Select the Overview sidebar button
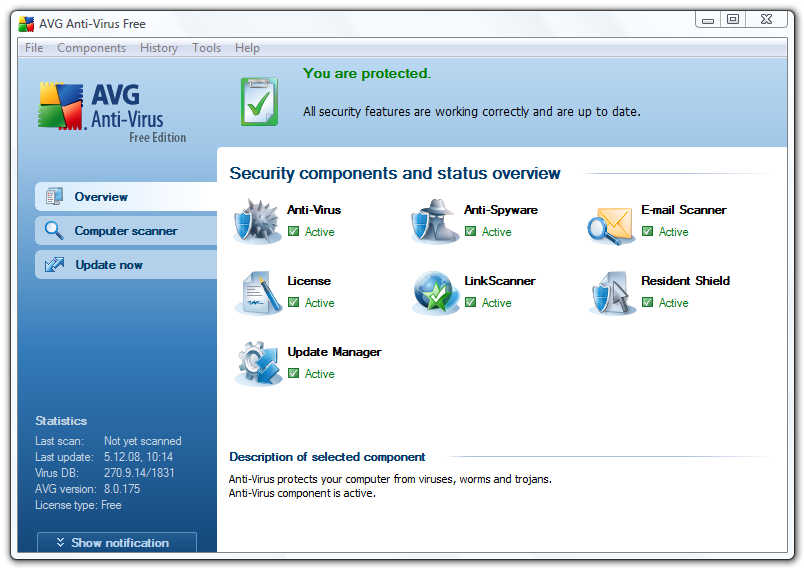The width and height of the screenshot is (804, 568). pyautogui.click(x=126, y=196)
